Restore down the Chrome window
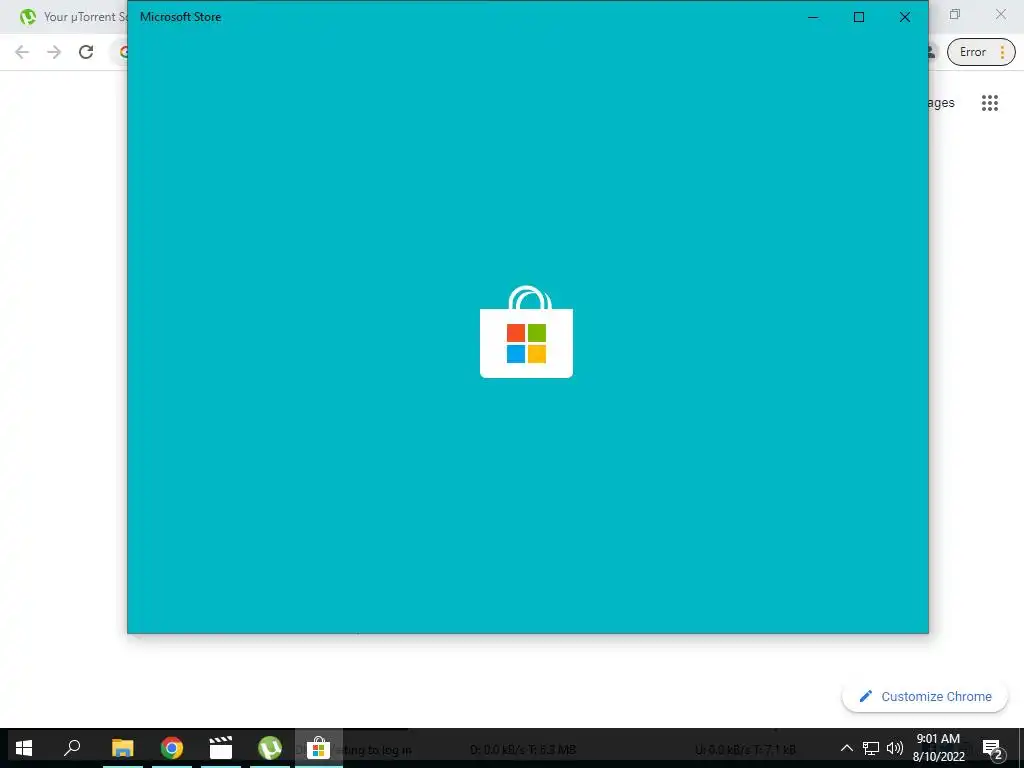 coord(955,14)
